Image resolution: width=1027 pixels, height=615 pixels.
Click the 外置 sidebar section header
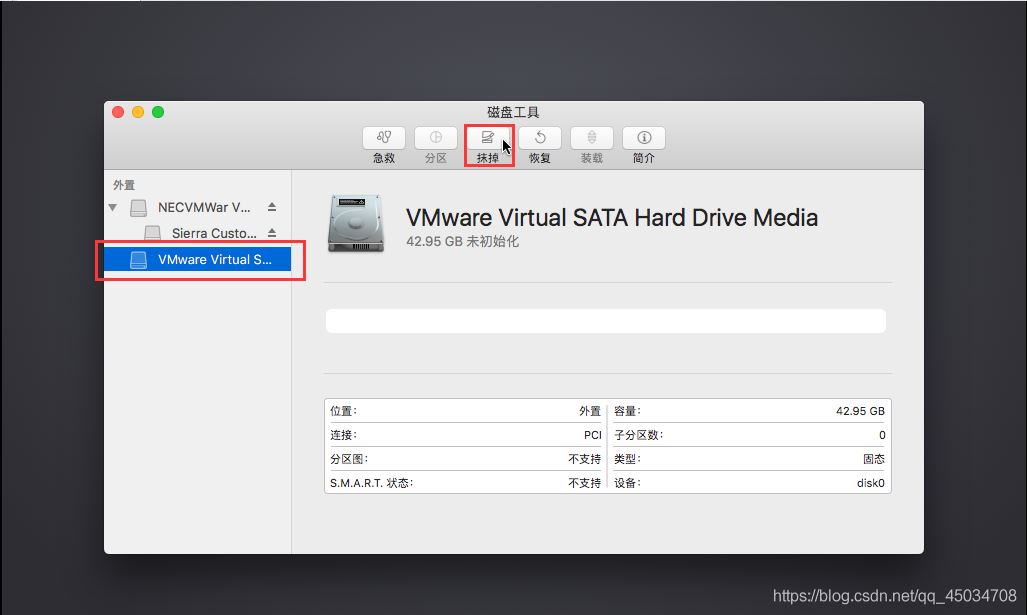124,185
